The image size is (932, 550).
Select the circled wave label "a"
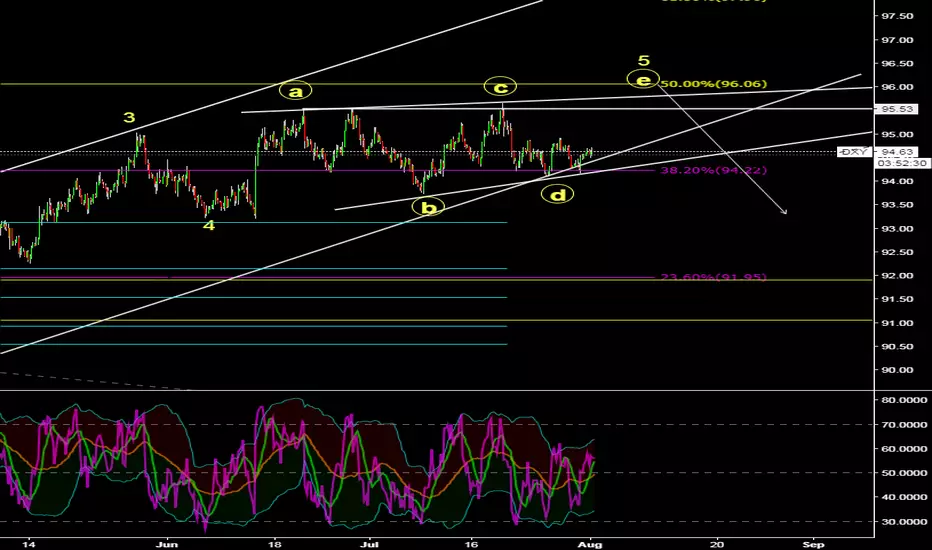point(295,91)
